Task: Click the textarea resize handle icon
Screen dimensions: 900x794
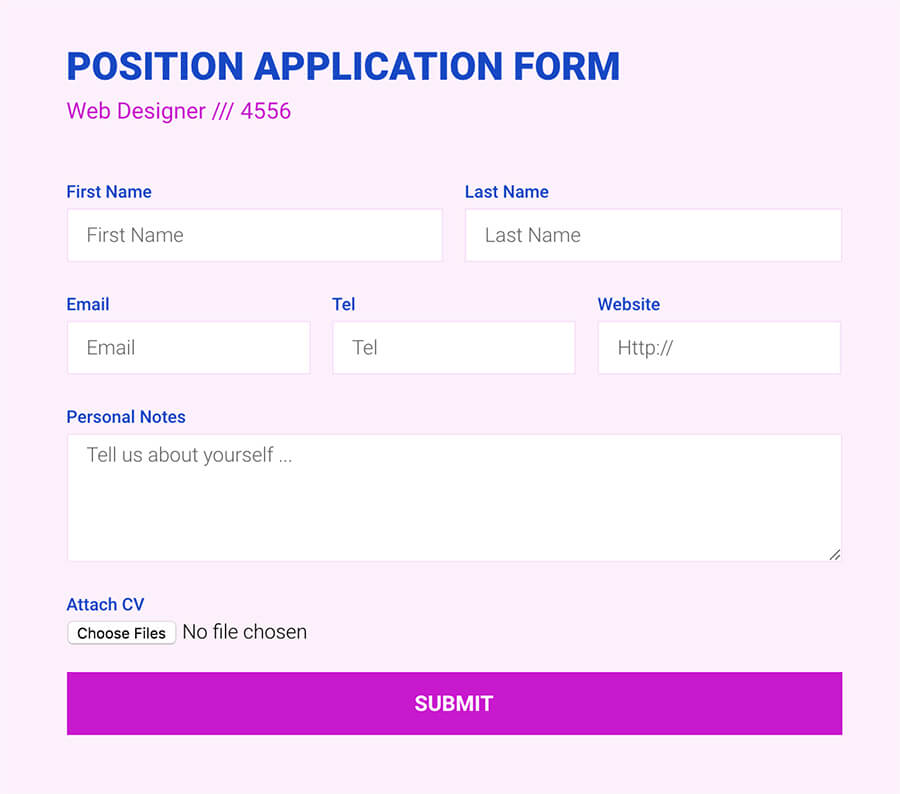Action: [x=834, y=554]
